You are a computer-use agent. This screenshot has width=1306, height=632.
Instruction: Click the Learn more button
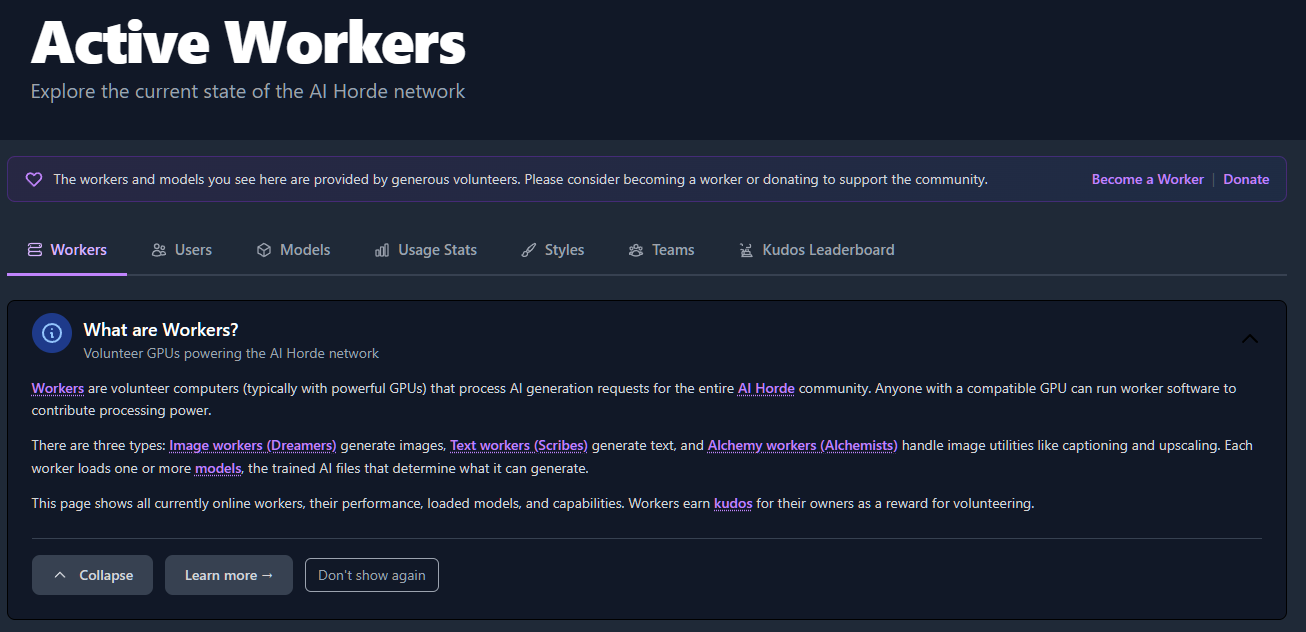(x=229, y=575)
